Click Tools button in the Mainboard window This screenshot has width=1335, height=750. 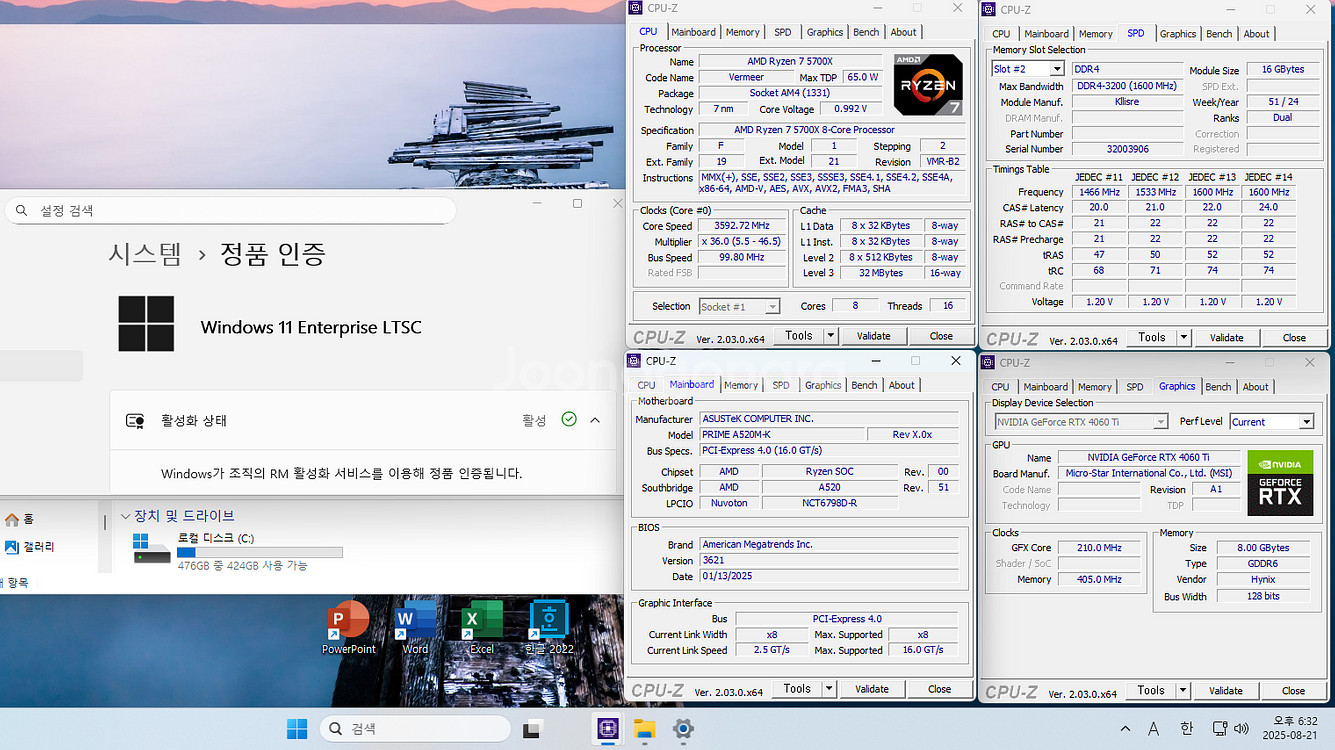click(797, 689)
